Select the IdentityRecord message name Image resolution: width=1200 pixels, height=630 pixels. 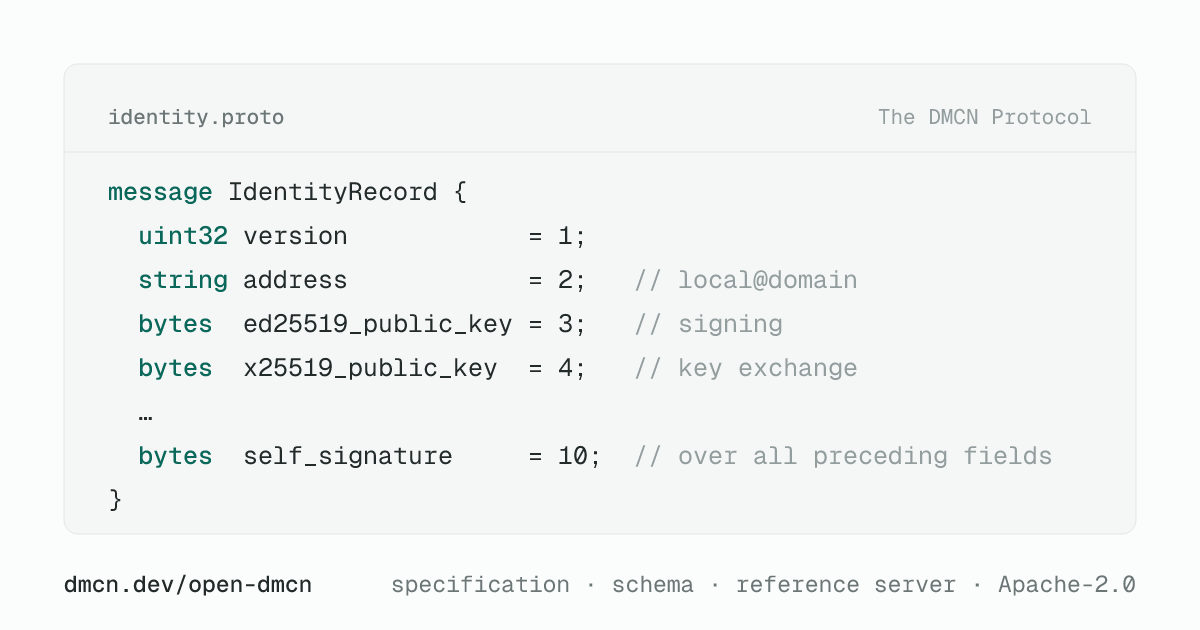tap(333, 192)
